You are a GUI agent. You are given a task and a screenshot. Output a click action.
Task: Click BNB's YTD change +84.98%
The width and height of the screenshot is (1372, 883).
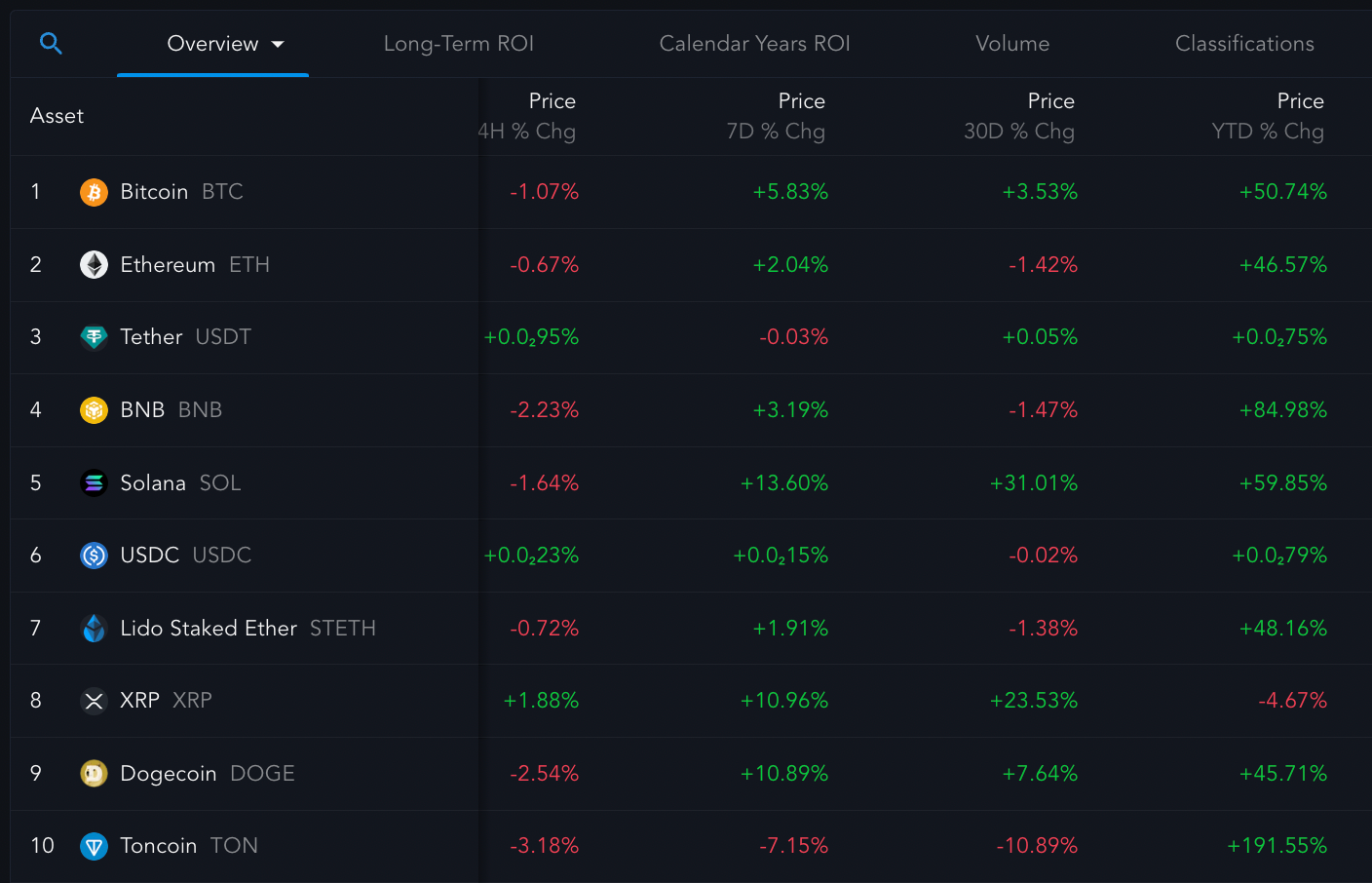coord(1282,410)
